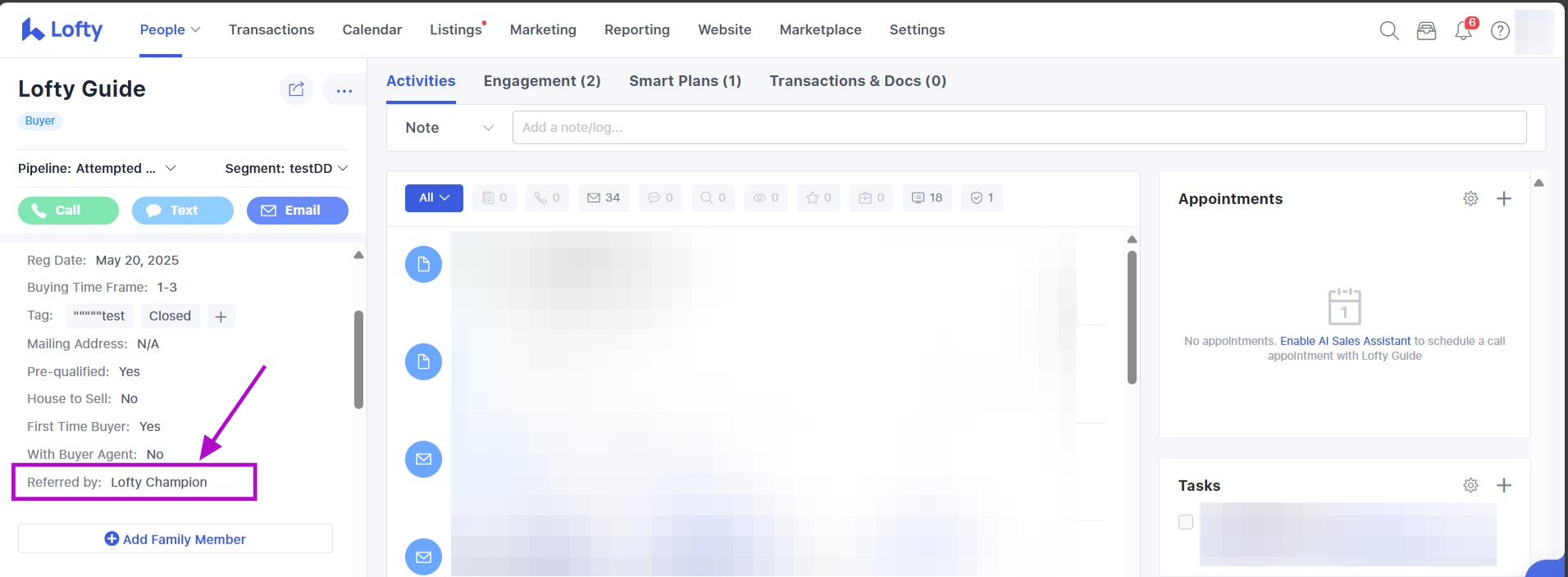Open the notifications bell
Image resolution: width=1568 pixels, height=577 pixels.
pos(1463,30)
